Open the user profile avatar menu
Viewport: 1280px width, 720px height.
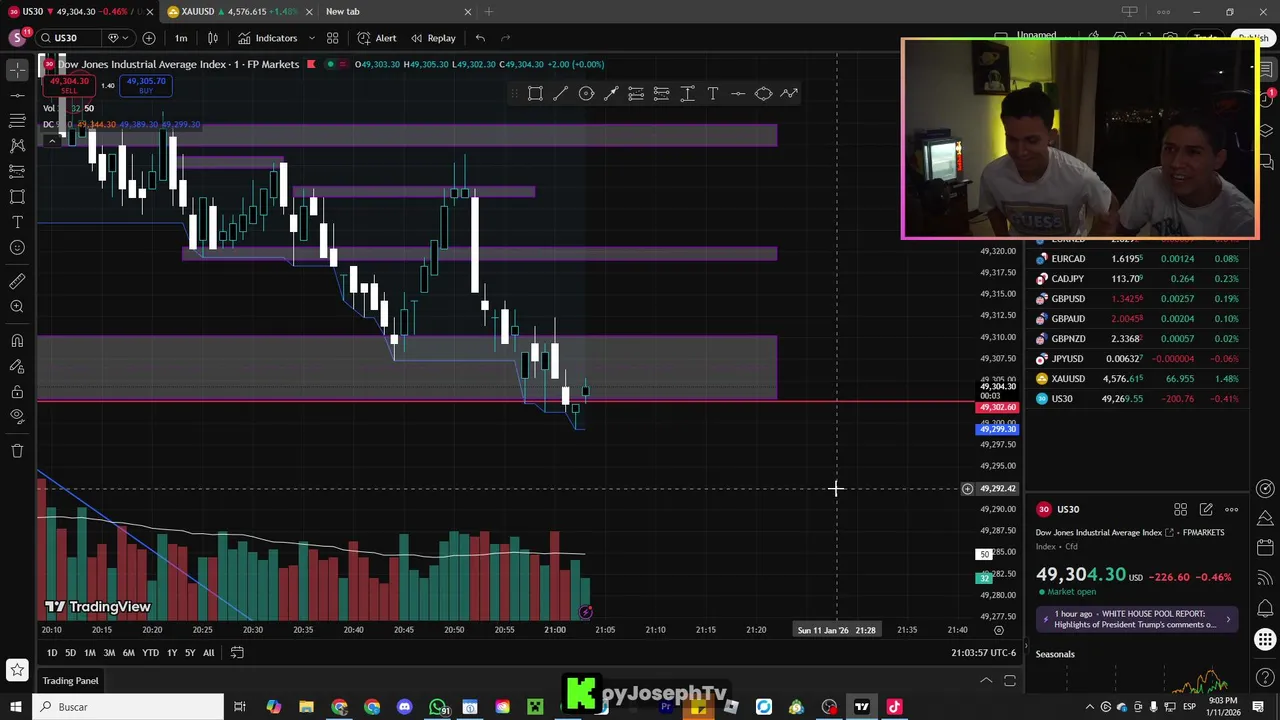point(17,38)
